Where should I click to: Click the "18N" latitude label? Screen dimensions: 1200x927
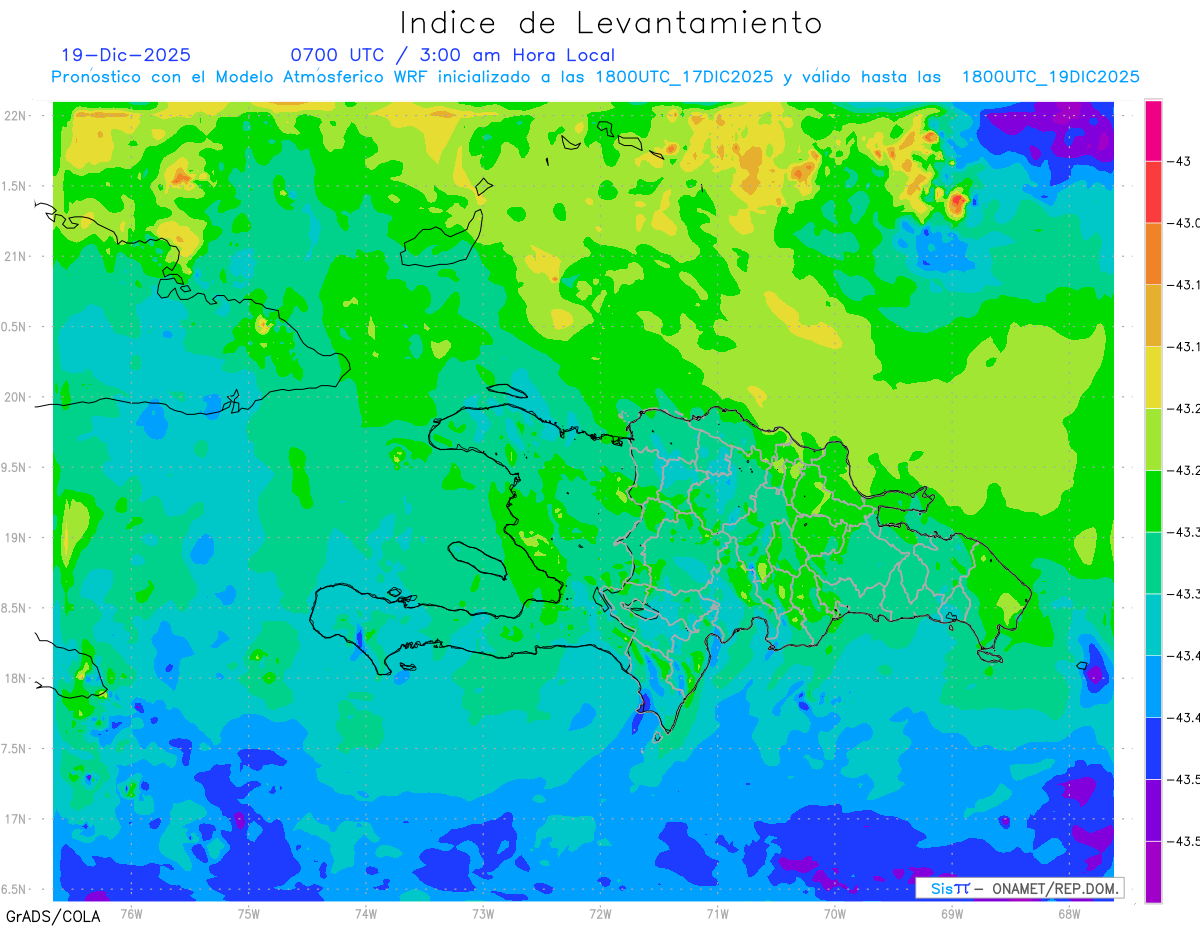click(x=16, y=678)
